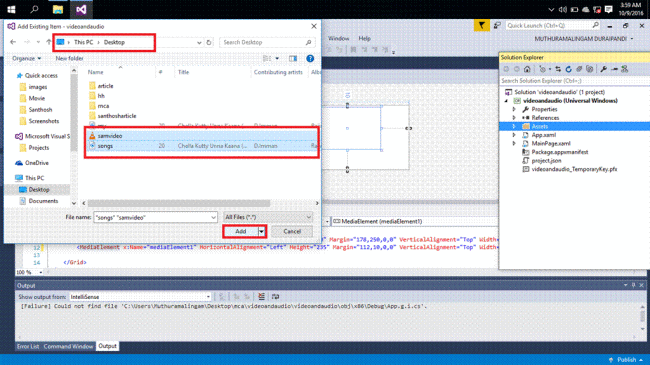Click This PC in the address breadcrumb
The image size is (650, 365).
pos(83,42)
